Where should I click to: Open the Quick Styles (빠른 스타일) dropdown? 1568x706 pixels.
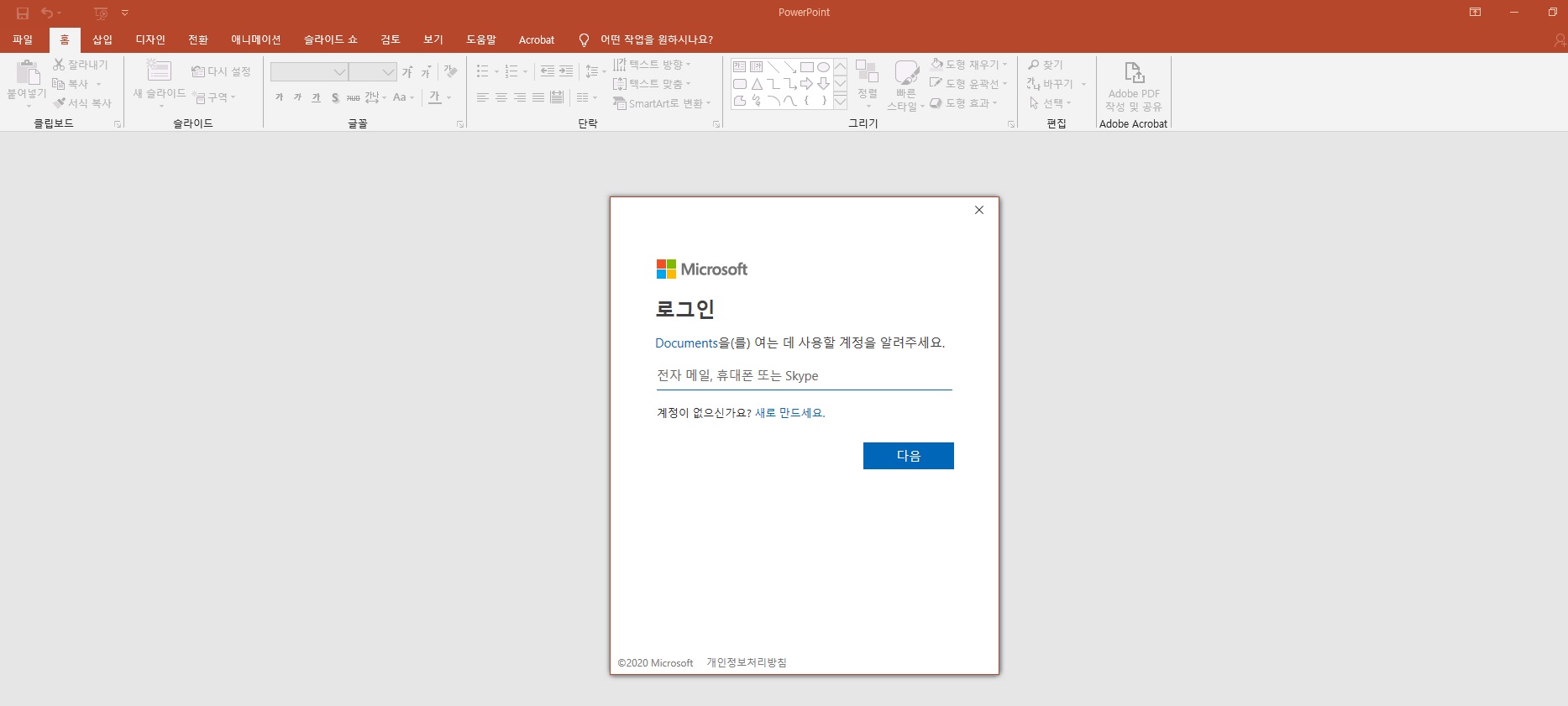tap(906, 86)
